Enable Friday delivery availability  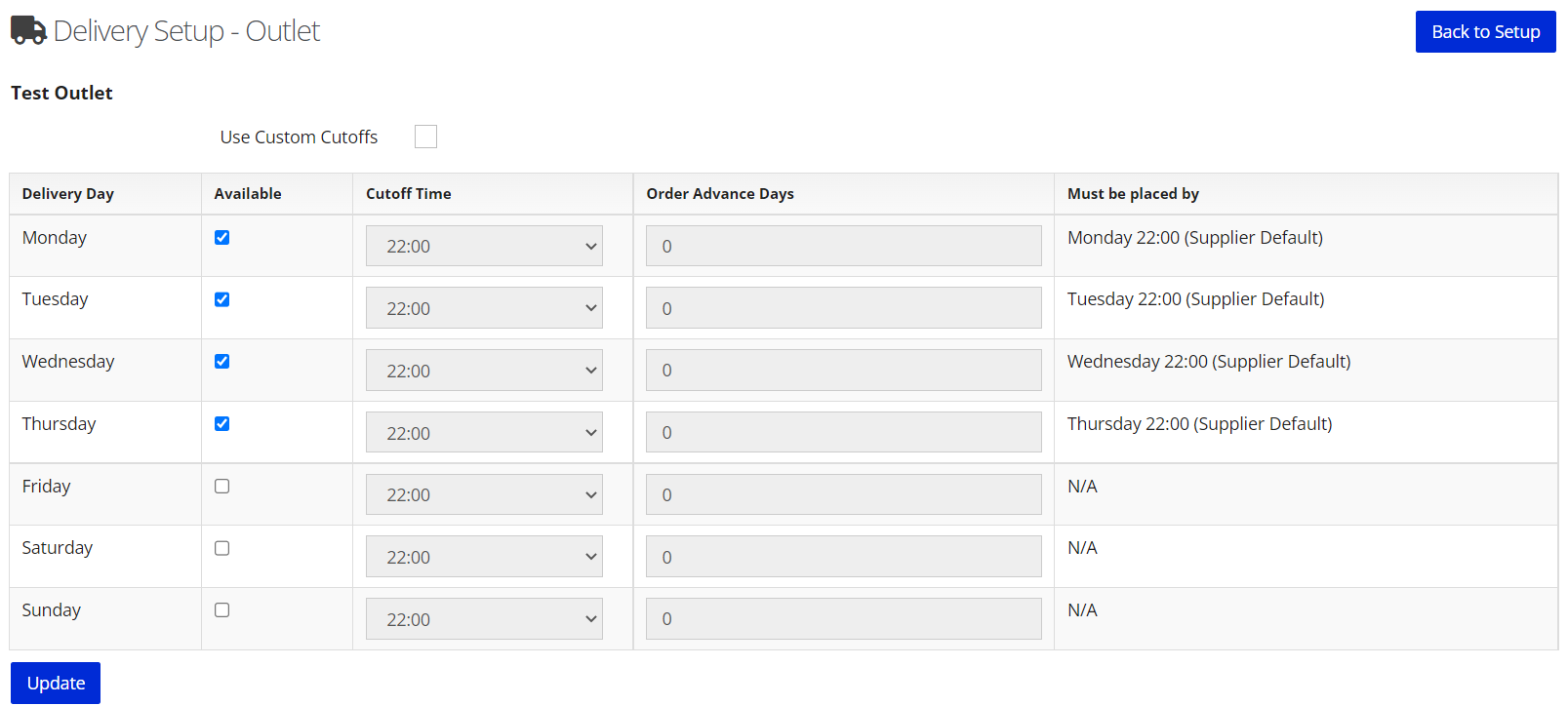tap(222, 486)
